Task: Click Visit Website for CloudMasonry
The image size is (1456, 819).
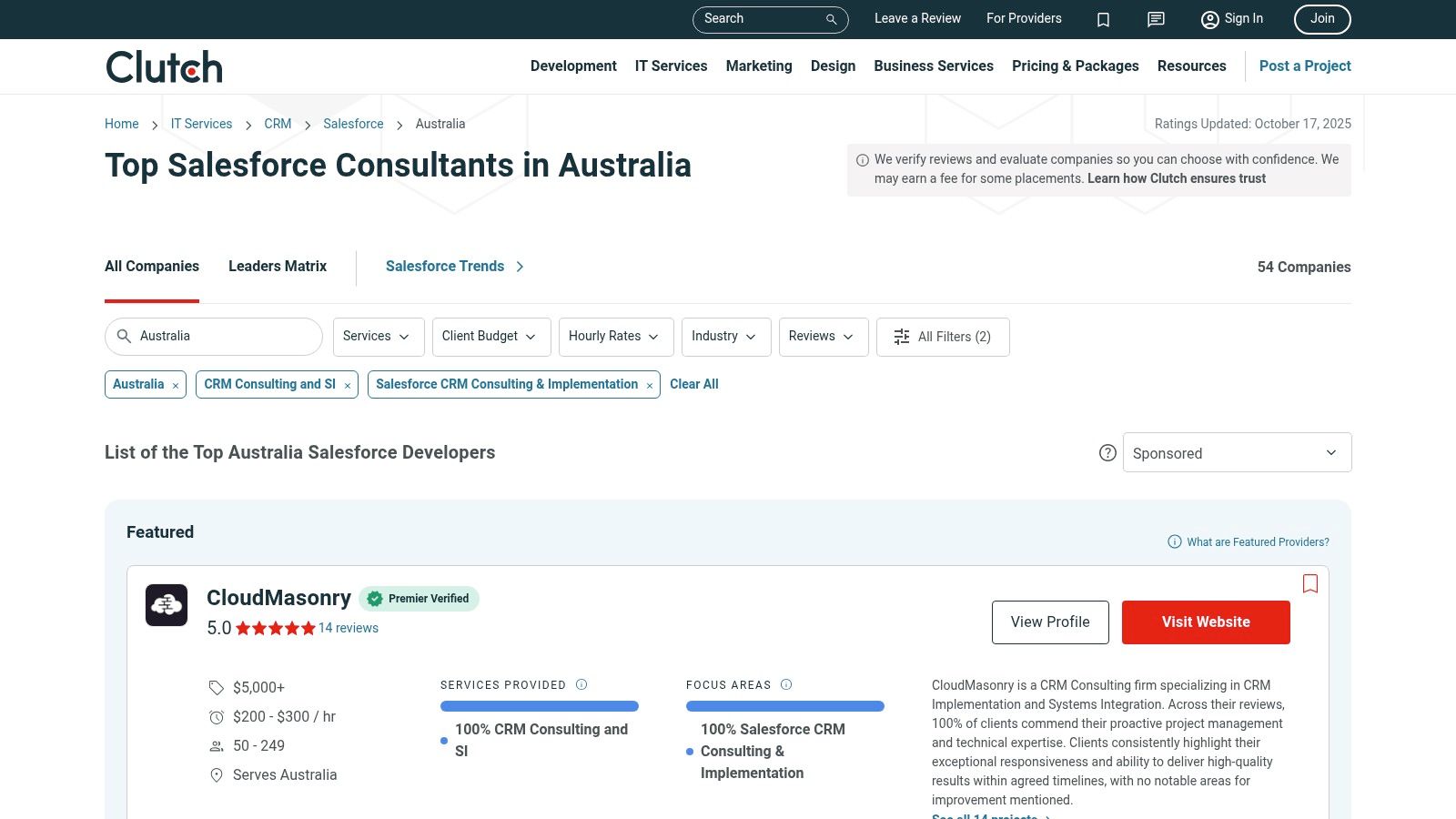Action: [1206, 622]
